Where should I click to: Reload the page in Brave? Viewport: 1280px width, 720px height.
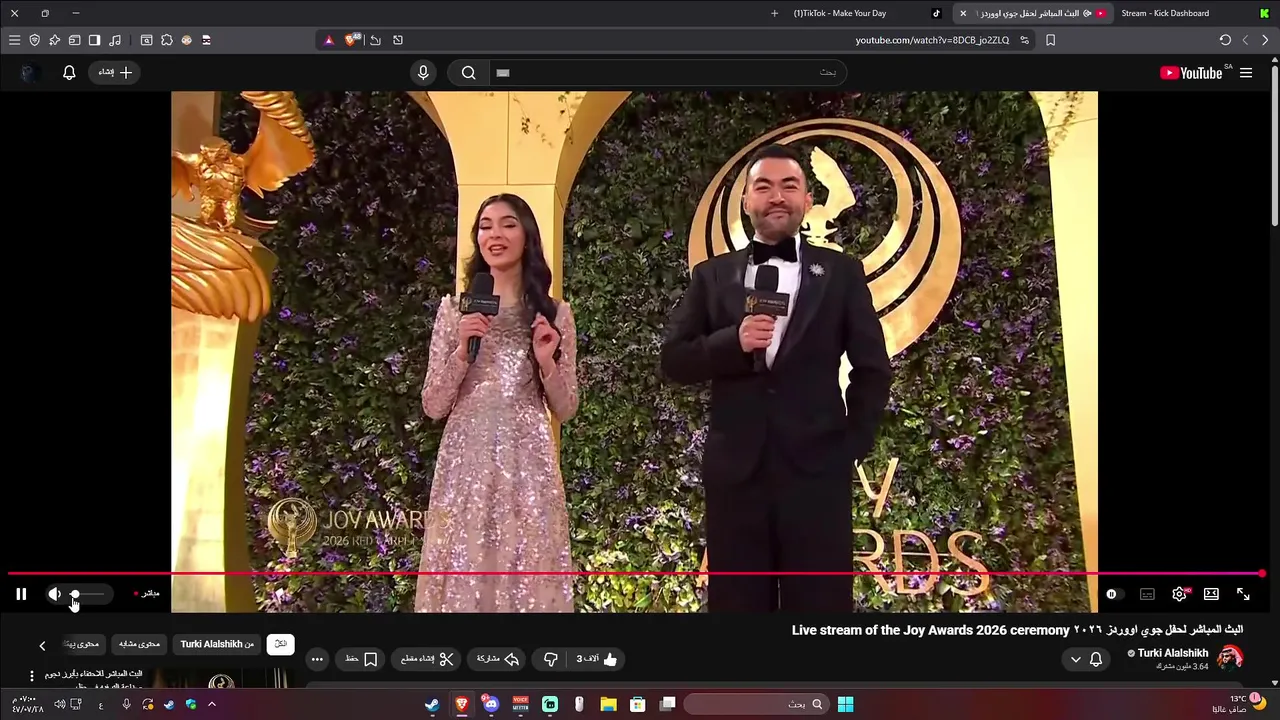tap(1225, 40)
